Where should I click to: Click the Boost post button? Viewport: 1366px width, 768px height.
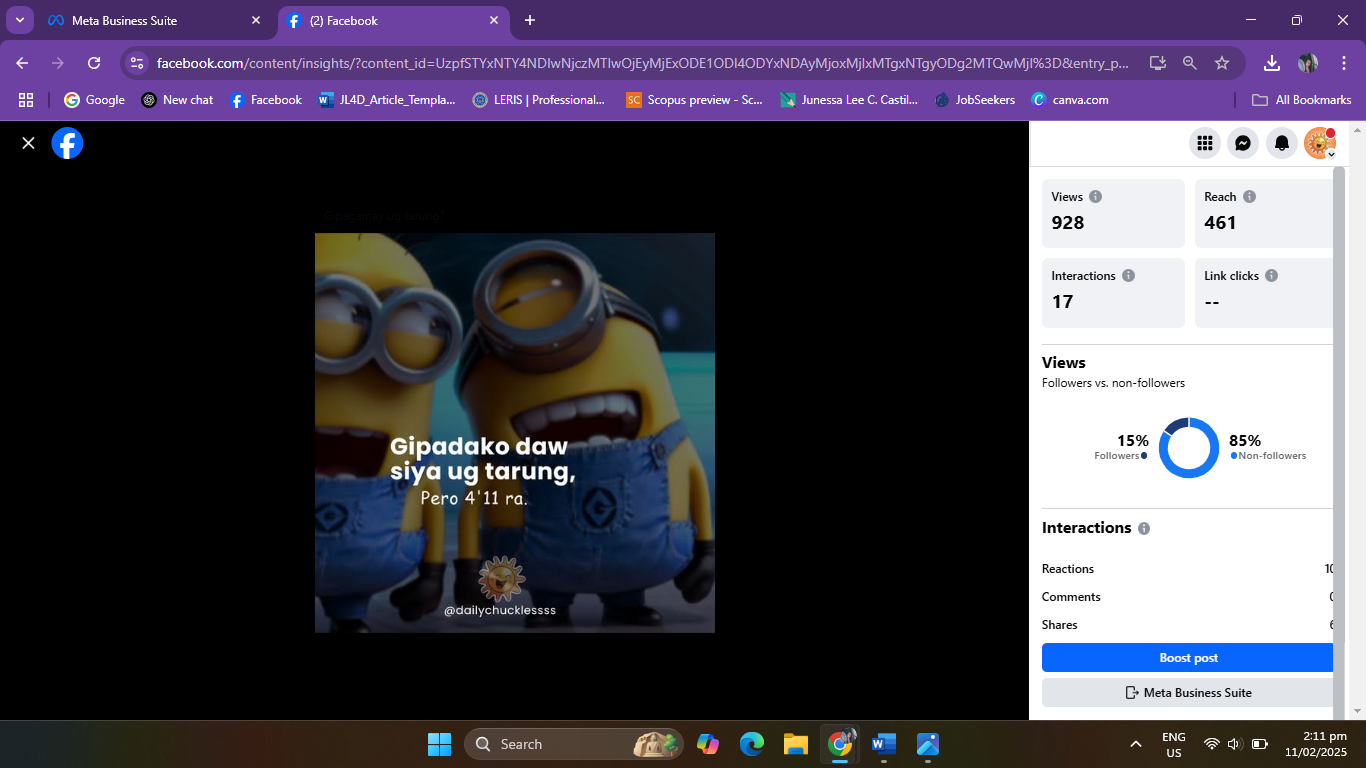1187,658
